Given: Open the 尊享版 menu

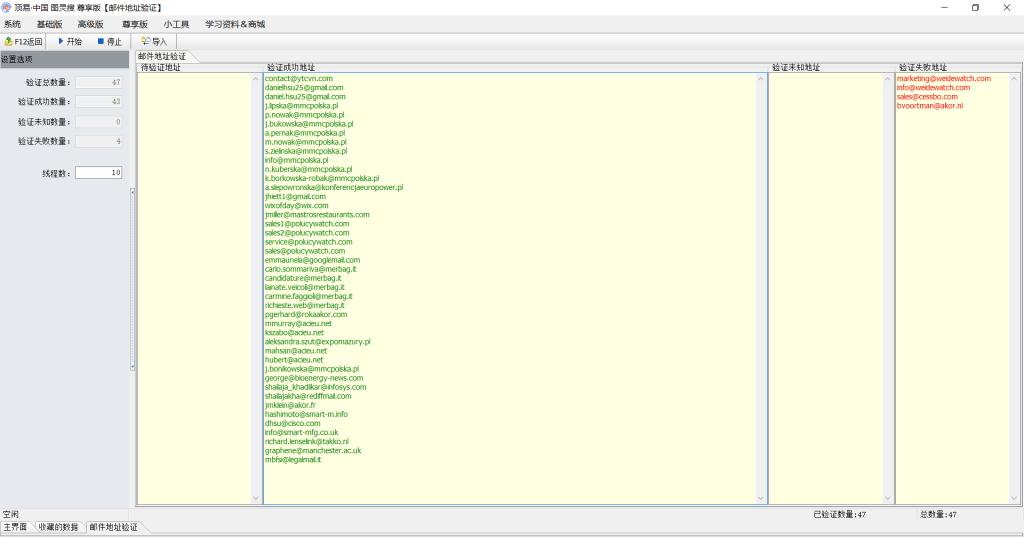Looking at the screenshot, I should tap(134, 24).
